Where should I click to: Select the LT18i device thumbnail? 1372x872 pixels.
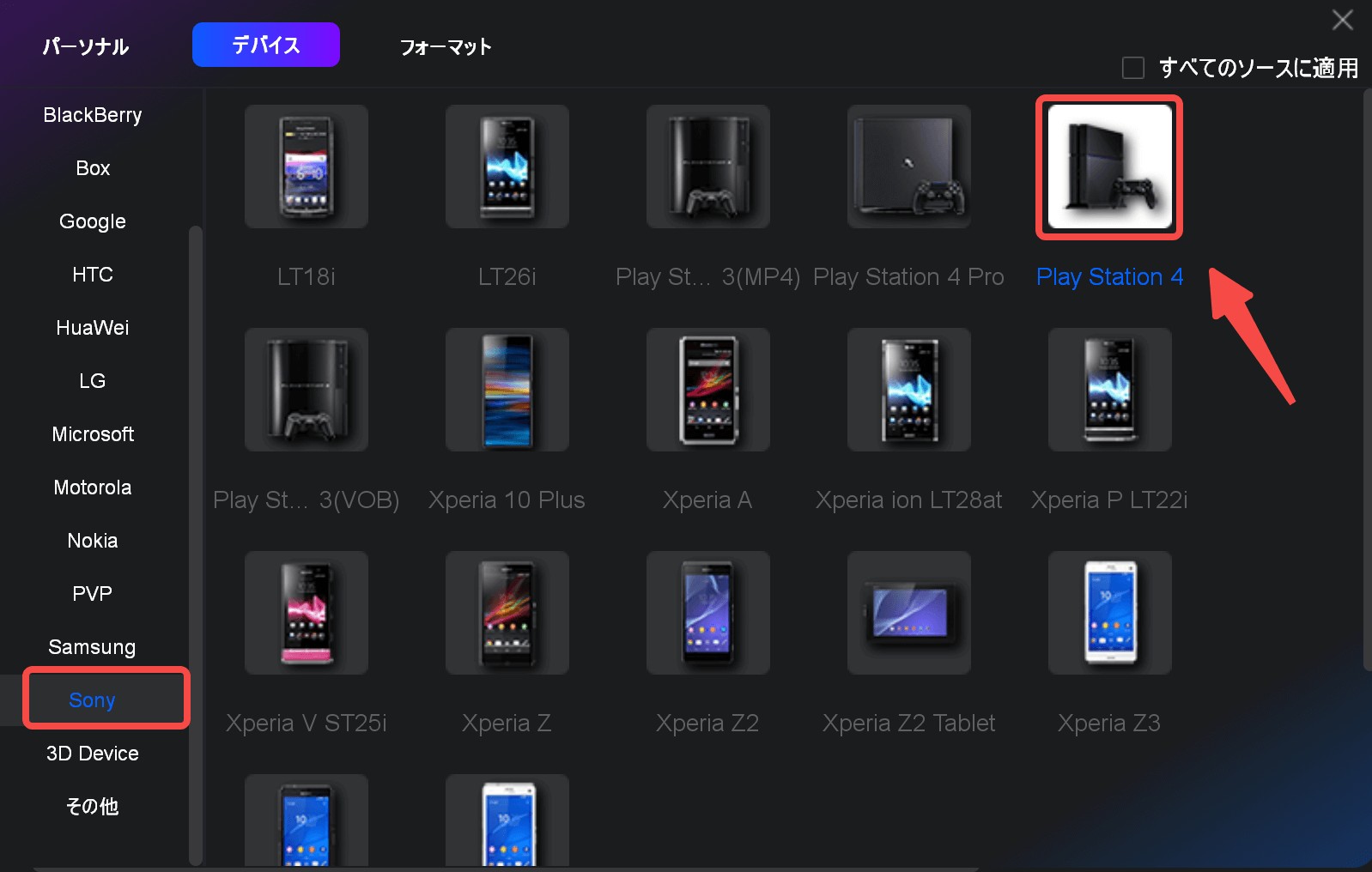tap(307, 167)
